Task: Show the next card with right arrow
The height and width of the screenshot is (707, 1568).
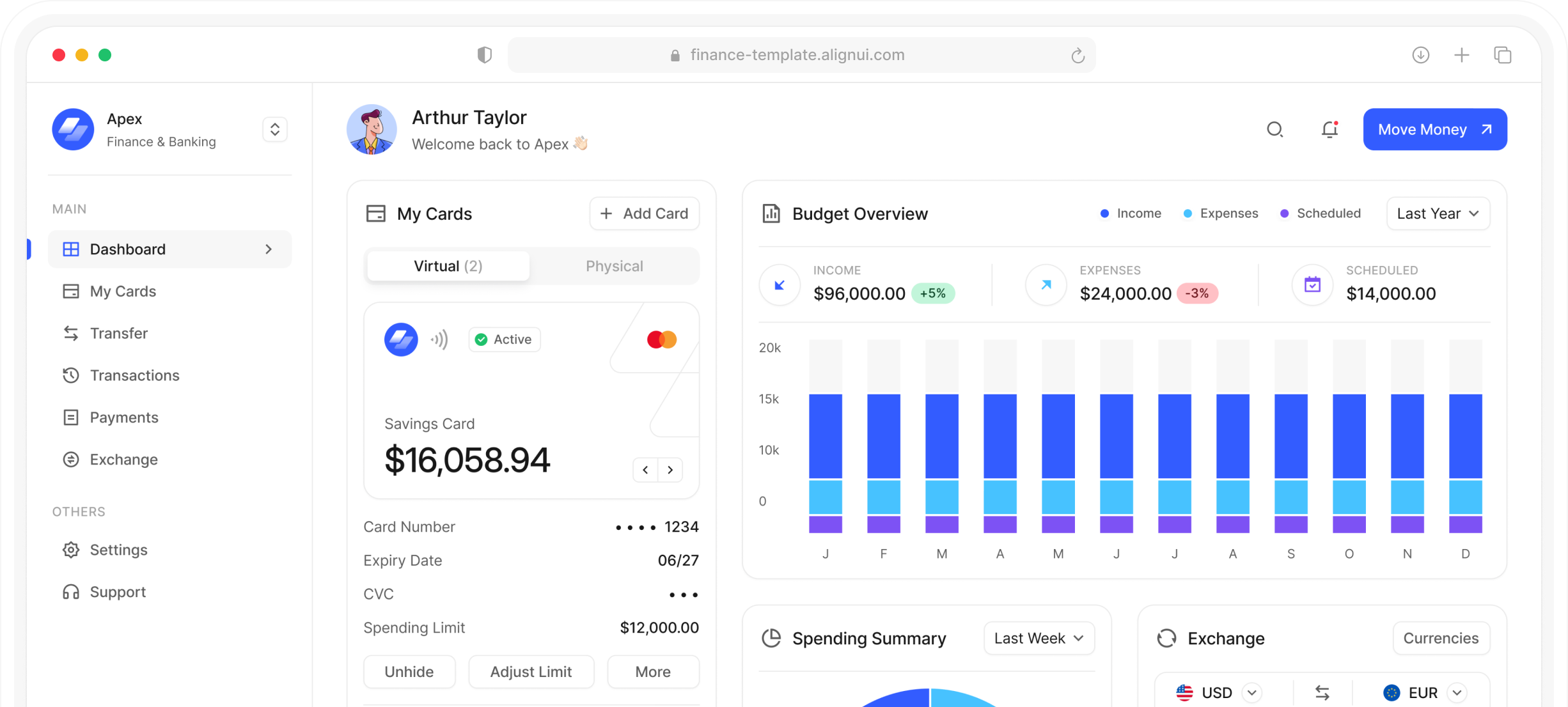Action: (x=670, y=470)
